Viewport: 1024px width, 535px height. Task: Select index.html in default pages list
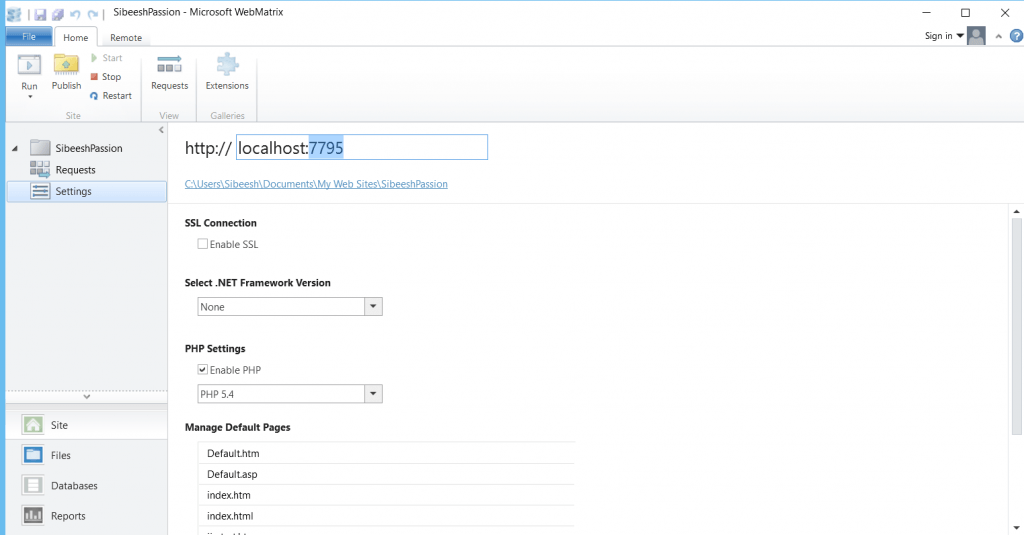[386, 516]
